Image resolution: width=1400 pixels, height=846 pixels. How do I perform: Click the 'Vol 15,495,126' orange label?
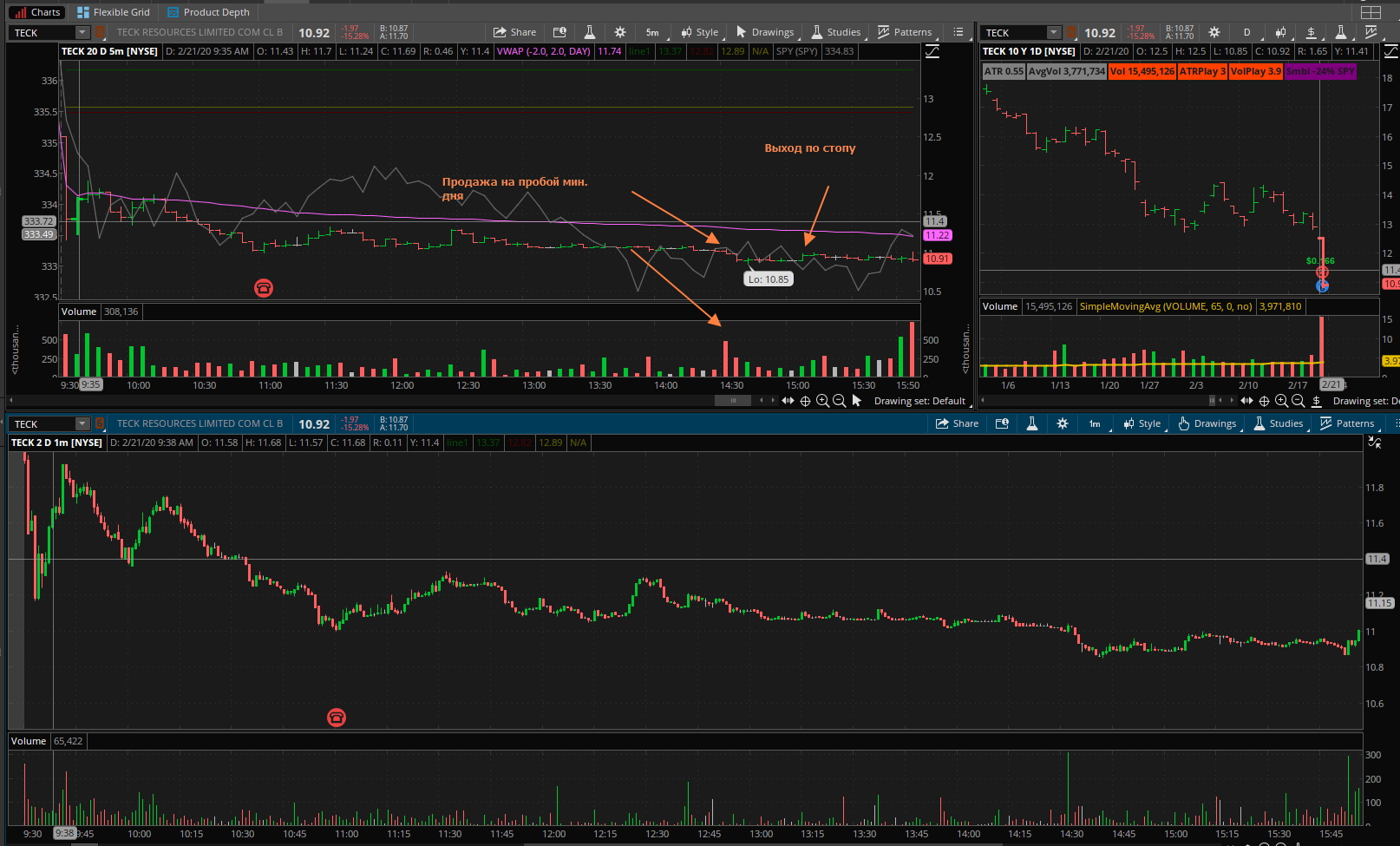(x=1142, y=71)
